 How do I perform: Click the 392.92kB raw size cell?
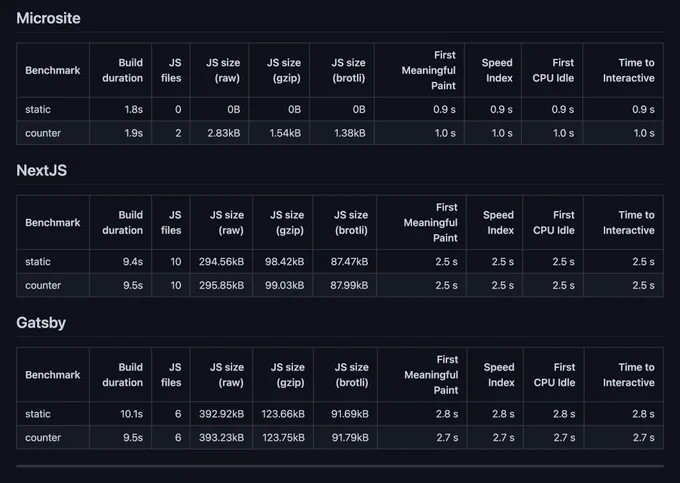click(x=222, y=414)
